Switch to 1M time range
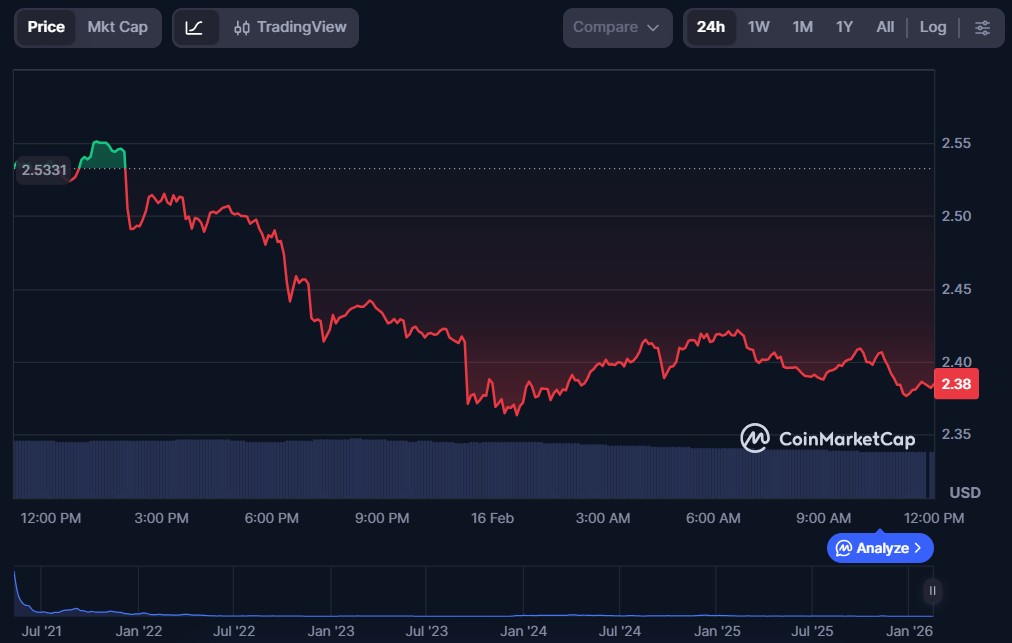 [802, 27]
